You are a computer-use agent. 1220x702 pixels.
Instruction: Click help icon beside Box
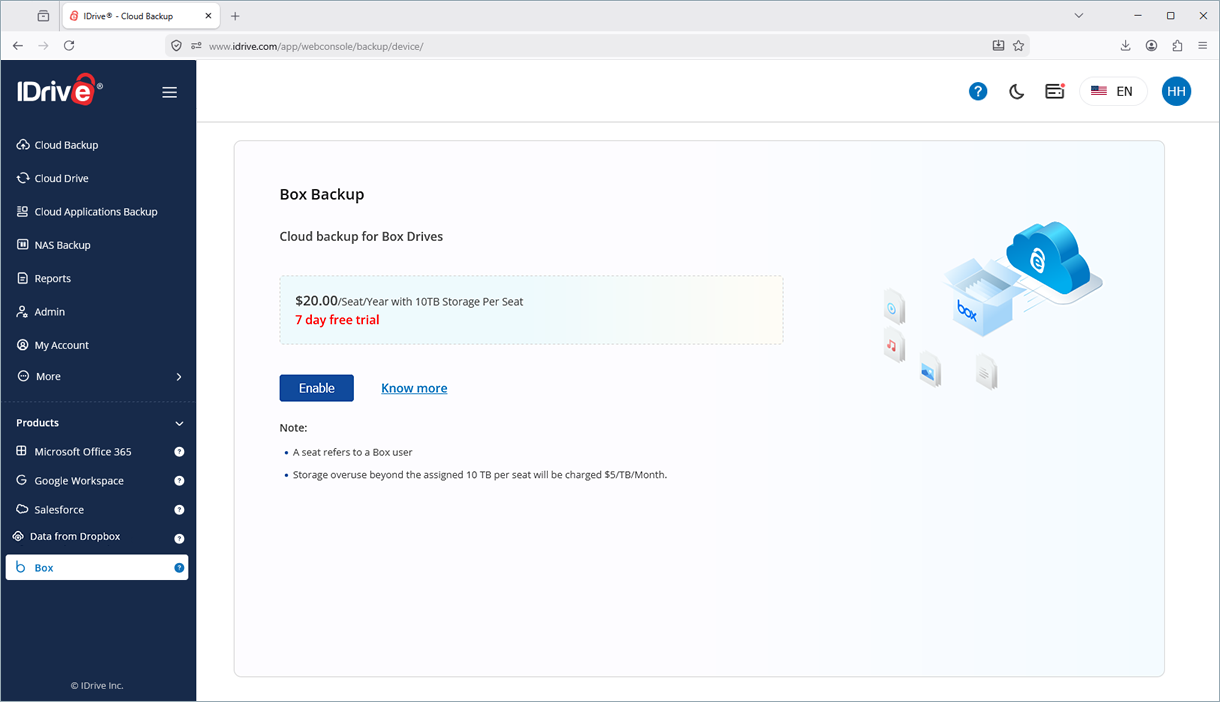point(179,568)
